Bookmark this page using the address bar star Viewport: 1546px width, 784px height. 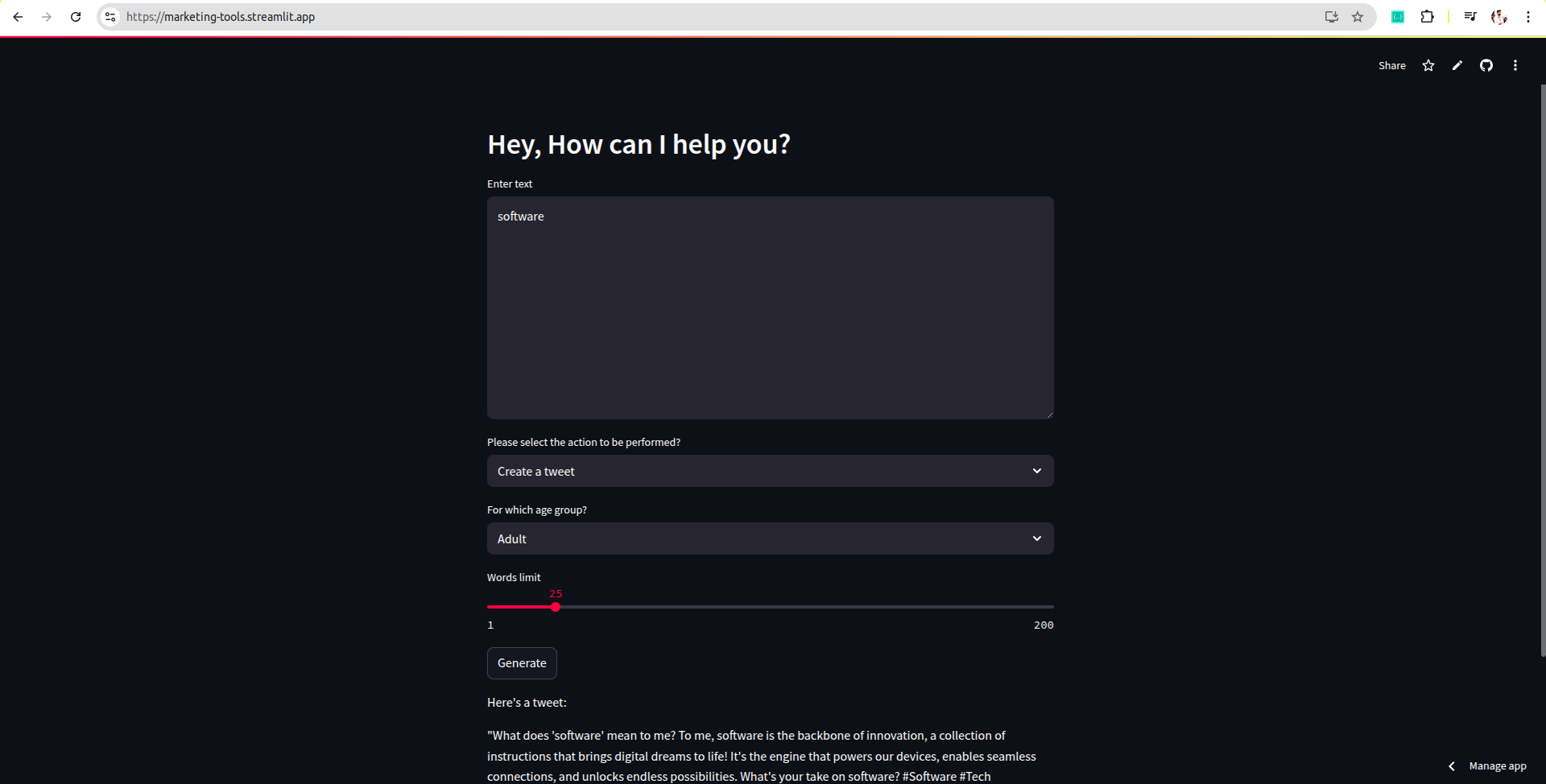click(1358, 17)
